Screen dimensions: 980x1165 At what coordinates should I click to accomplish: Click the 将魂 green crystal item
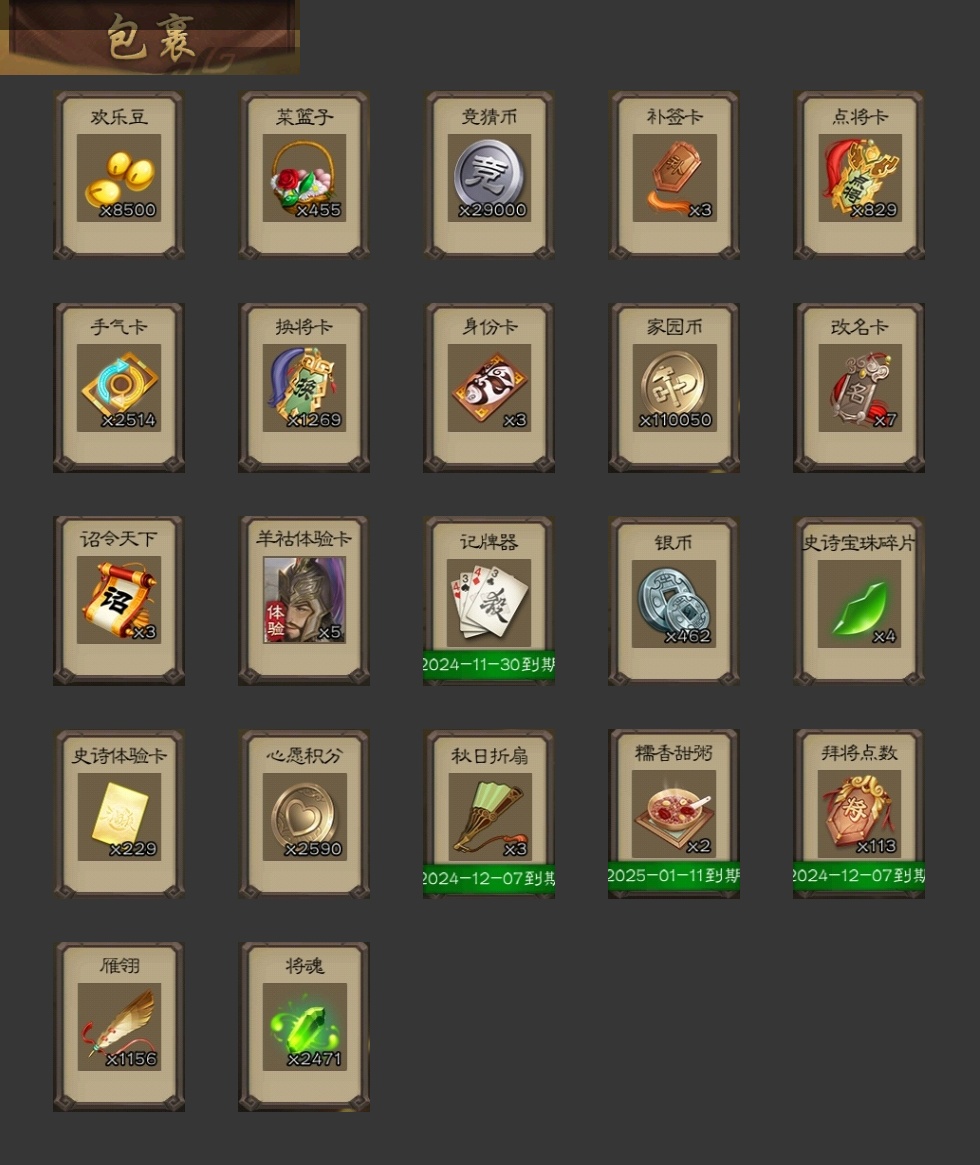click(304, 1027)
